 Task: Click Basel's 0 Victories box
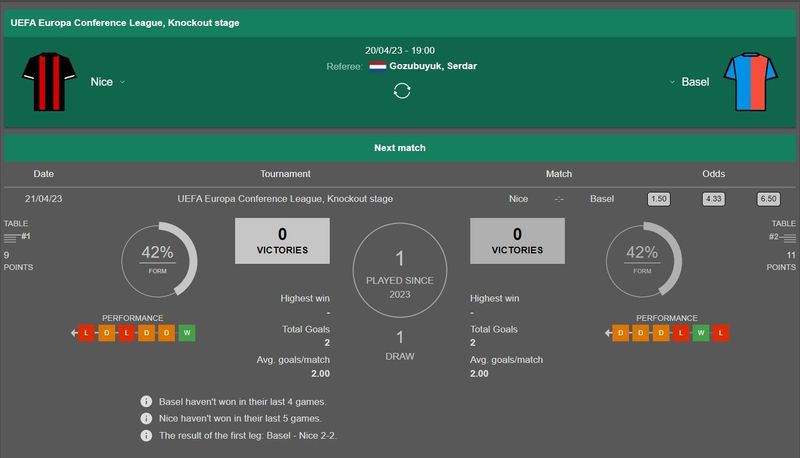click(x=517, y=241)
